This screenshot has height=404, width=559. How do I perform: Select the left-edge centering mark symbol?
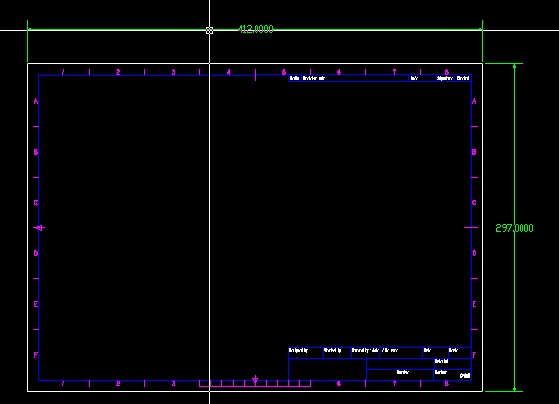(40, 227)
